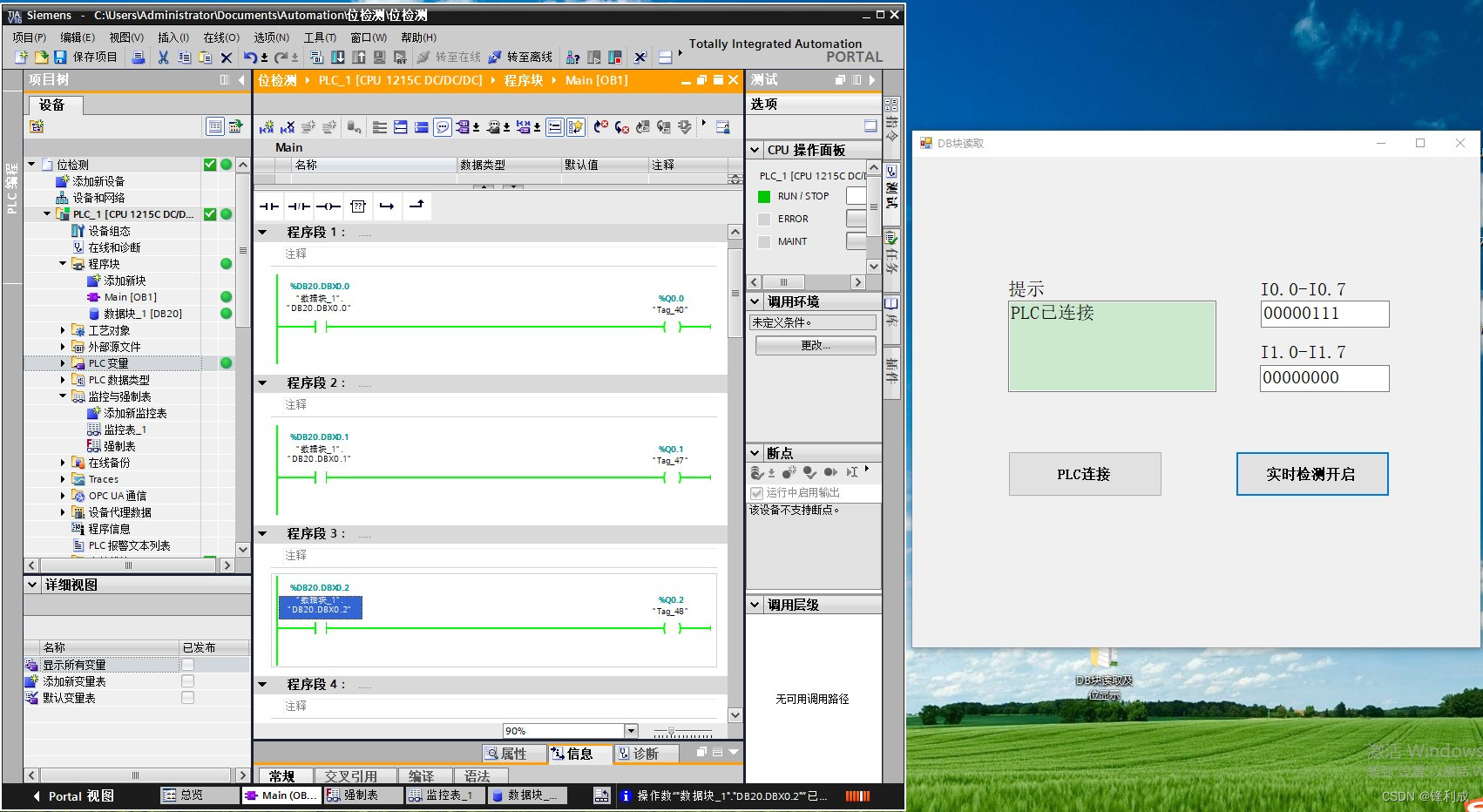This screenshot has height=812, width=1483.
Task: Tick the 已发布 checkbox for 显示所有变量
Action: point(187,665)
